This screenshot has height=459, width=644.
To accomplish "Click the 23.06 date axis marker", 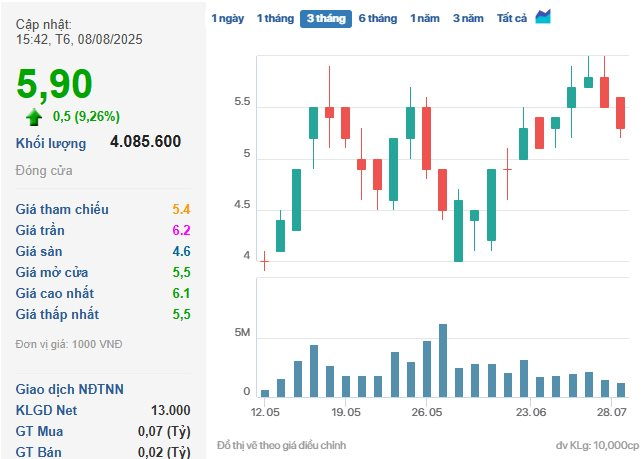I will click(x=530, y=412).
